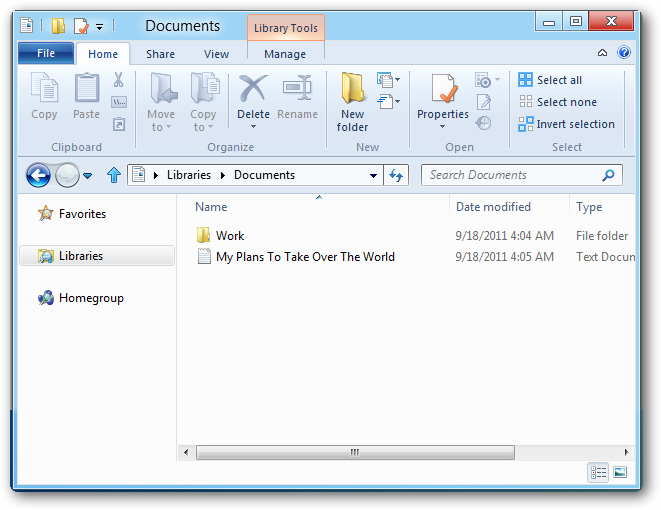Select Libraries in navigation pane

point(97,256)
